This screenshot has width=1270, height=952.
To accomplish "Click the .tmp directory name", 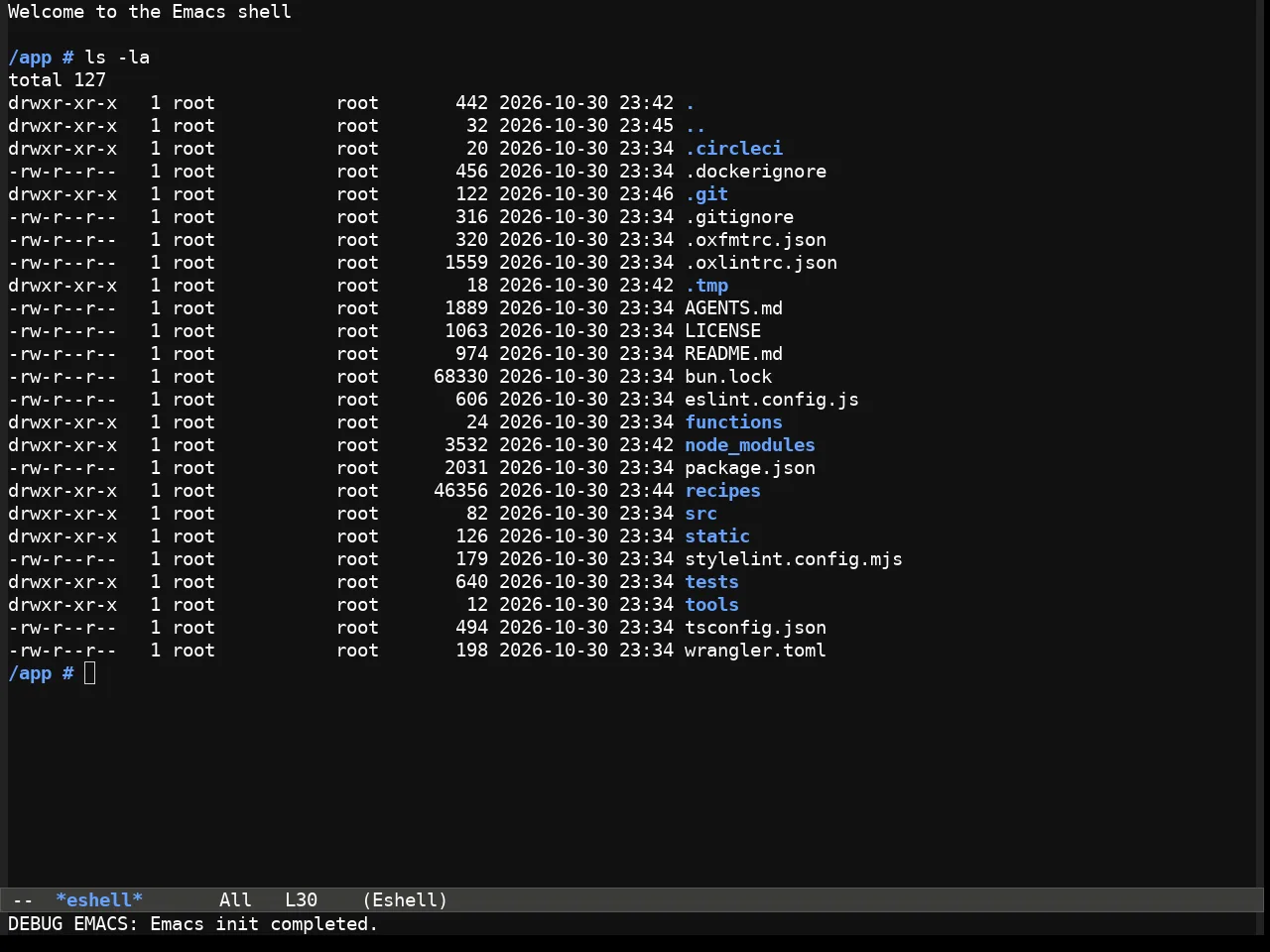I will pyautogui.click(x=706, y=286).
